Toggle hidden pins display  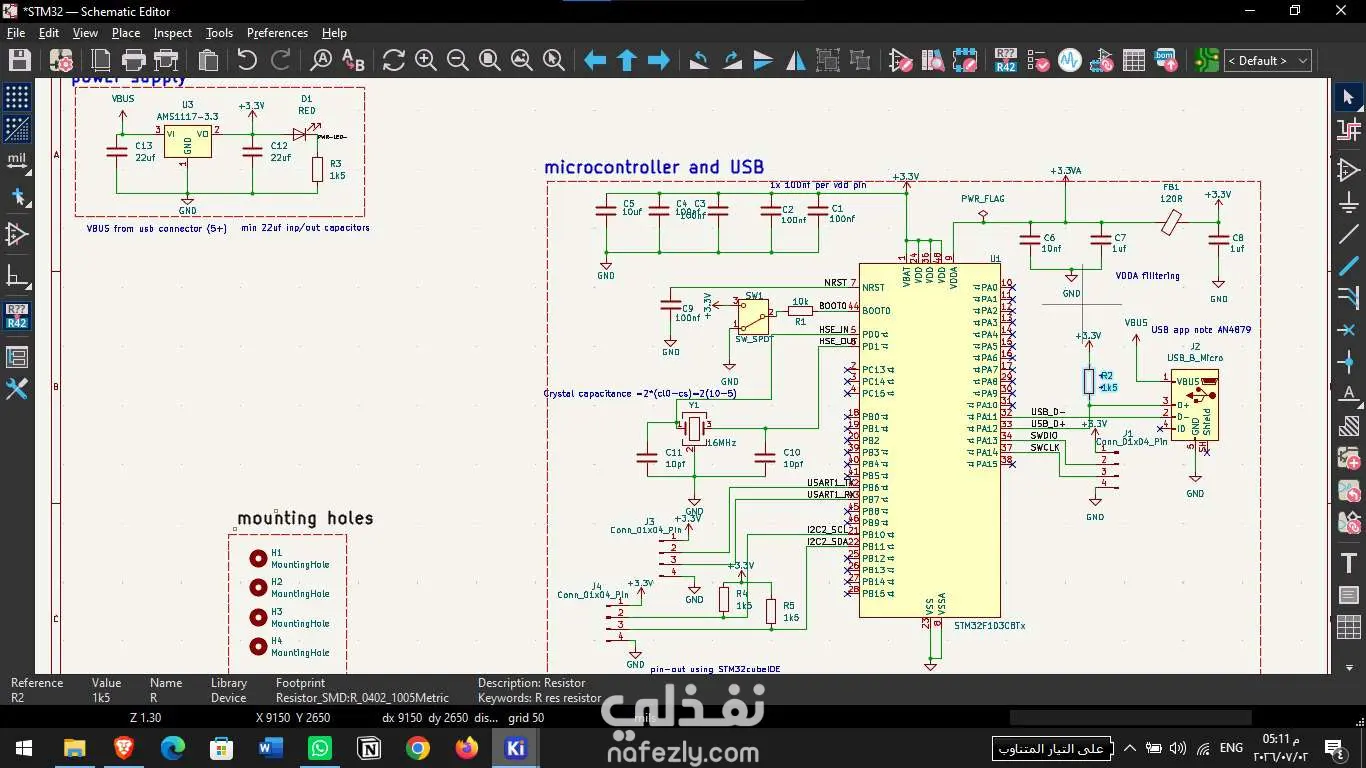[x=17, y=234]
